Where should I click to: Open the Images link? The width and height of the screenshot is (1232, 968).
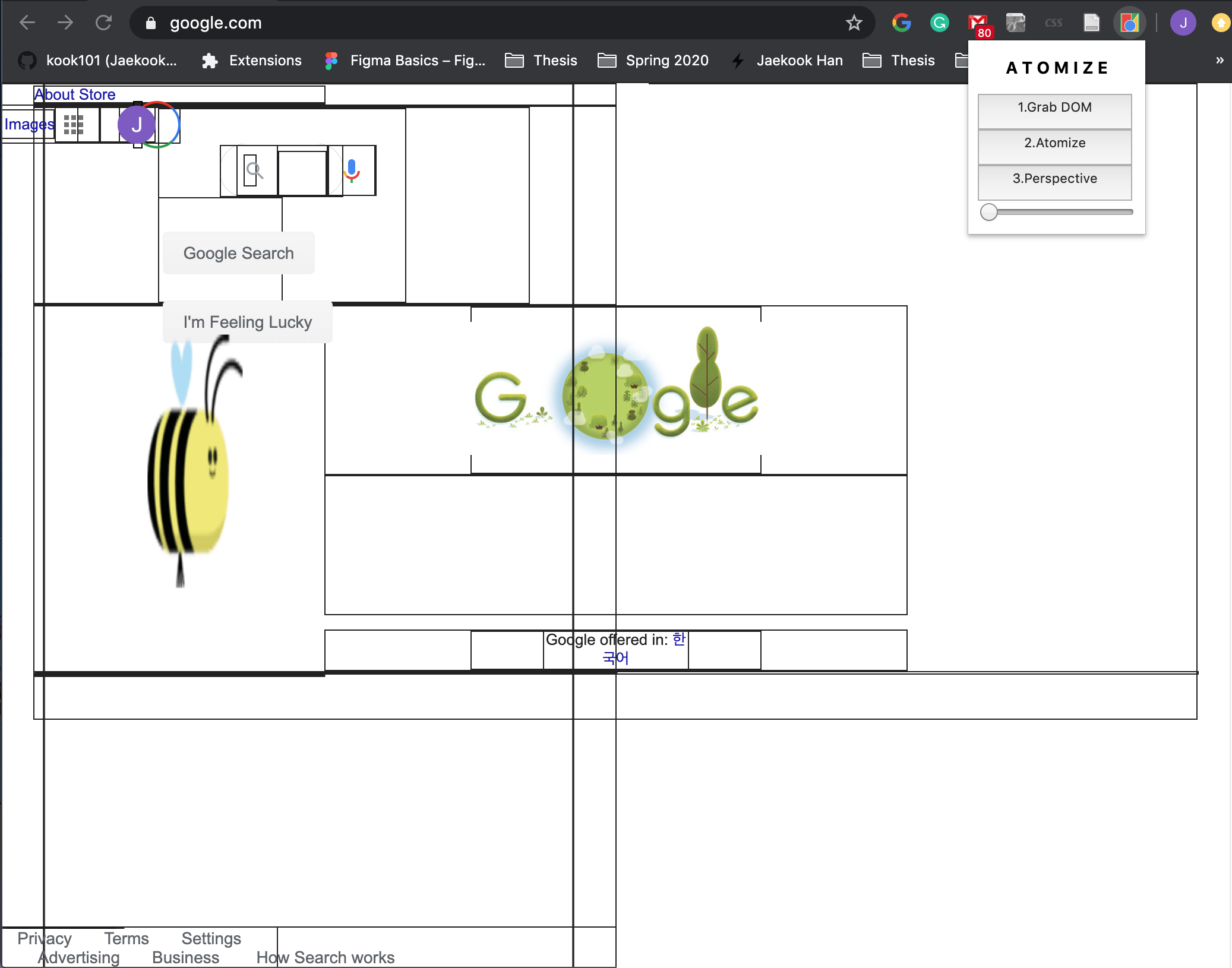(29, 124)
